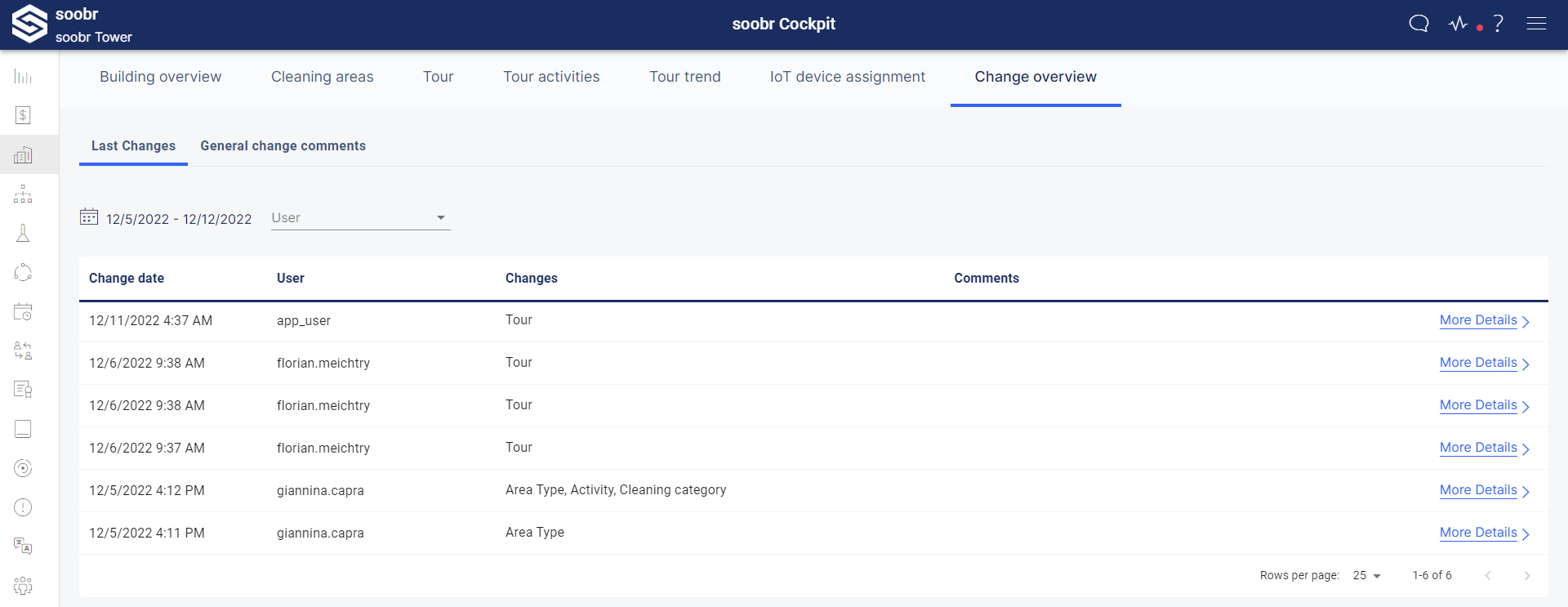Expand the User filter dropdown
Image resolution: width=1568 pixels, height=607 pixels.
pyautogui.click(x=360, y=218)
